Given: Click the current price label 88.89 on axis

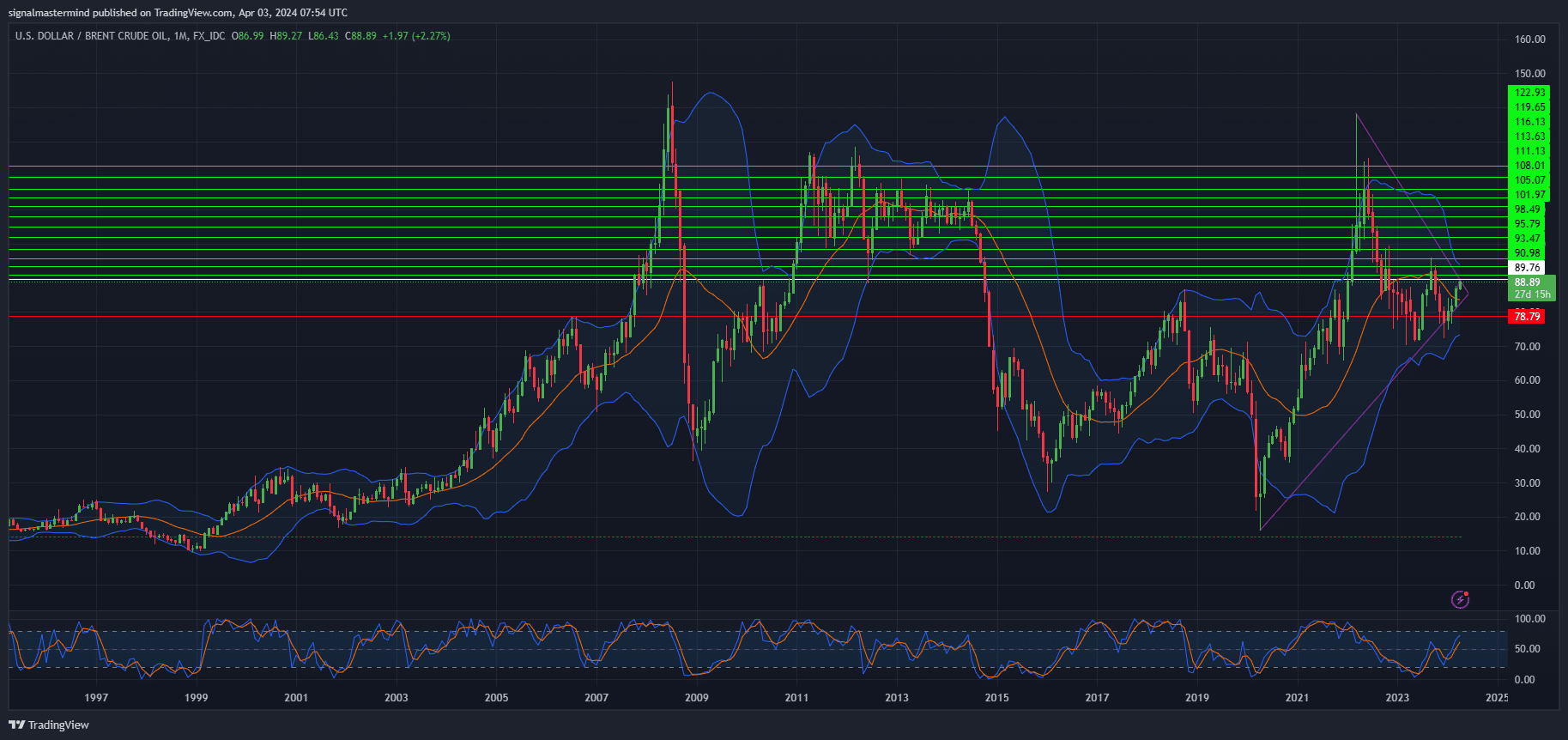Looking at the screenshot, I should 1527,282.
